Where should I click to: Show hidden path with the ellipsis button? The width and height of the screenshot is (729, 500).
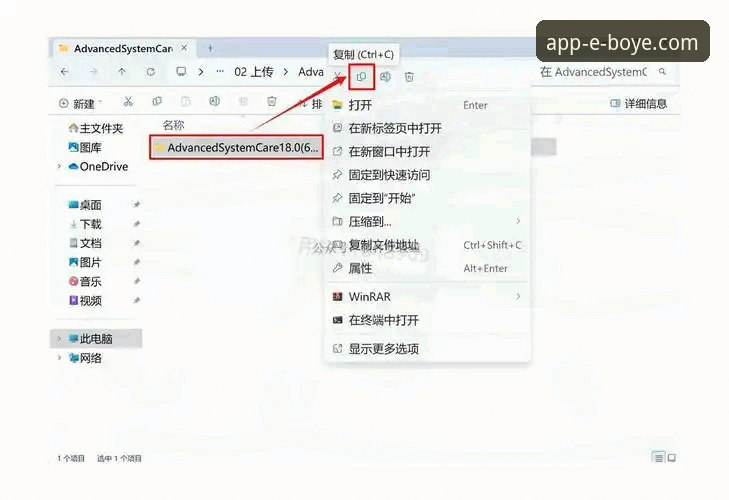(220, 72)
